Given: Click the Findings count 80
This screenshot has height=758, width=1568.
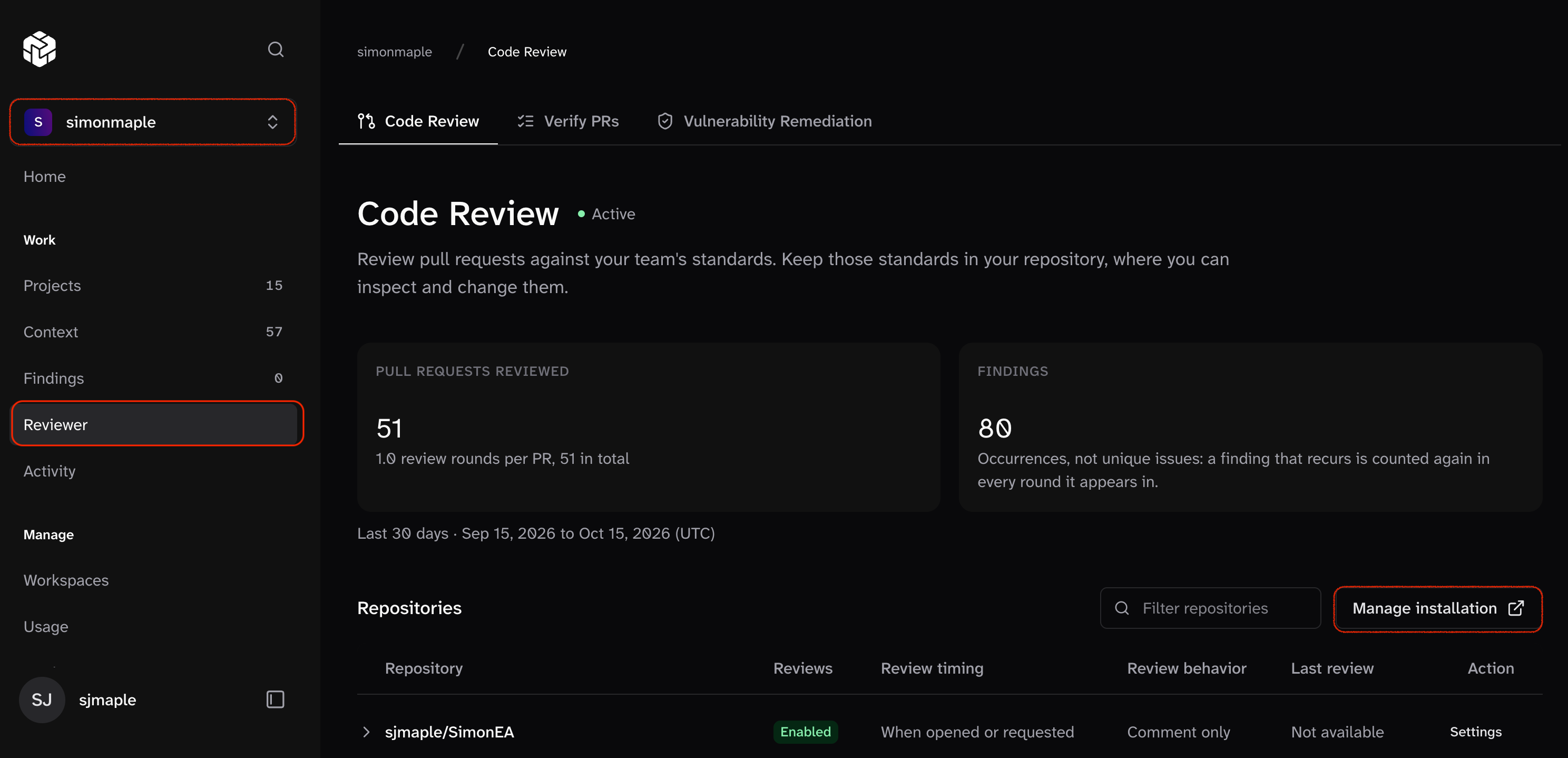Looking at the screenshot, I should coord(995,428).
